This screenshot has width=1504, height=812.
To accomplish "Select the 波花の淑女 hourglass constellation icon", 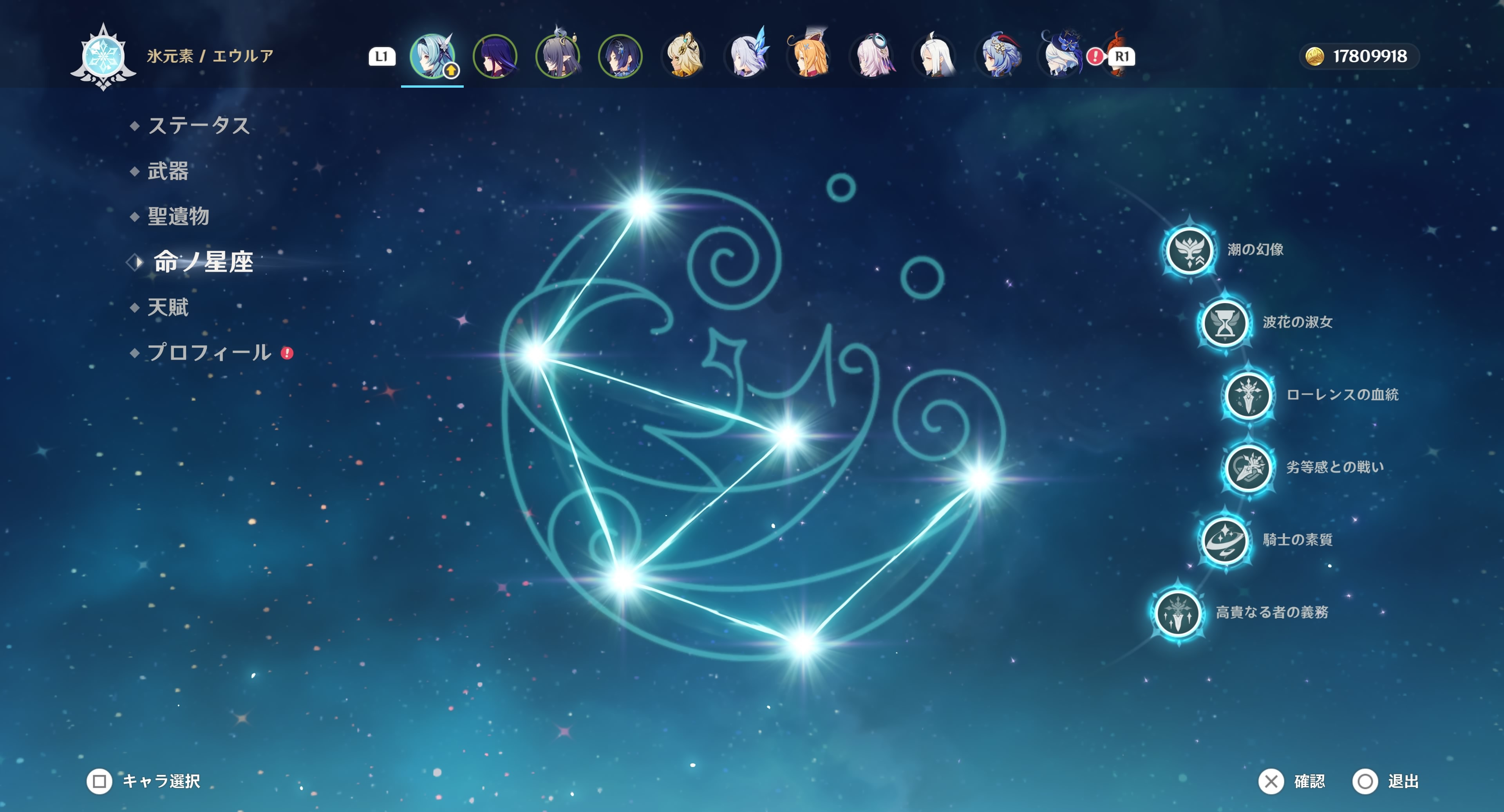I will pyautogui.click(x=1224, y=323).
